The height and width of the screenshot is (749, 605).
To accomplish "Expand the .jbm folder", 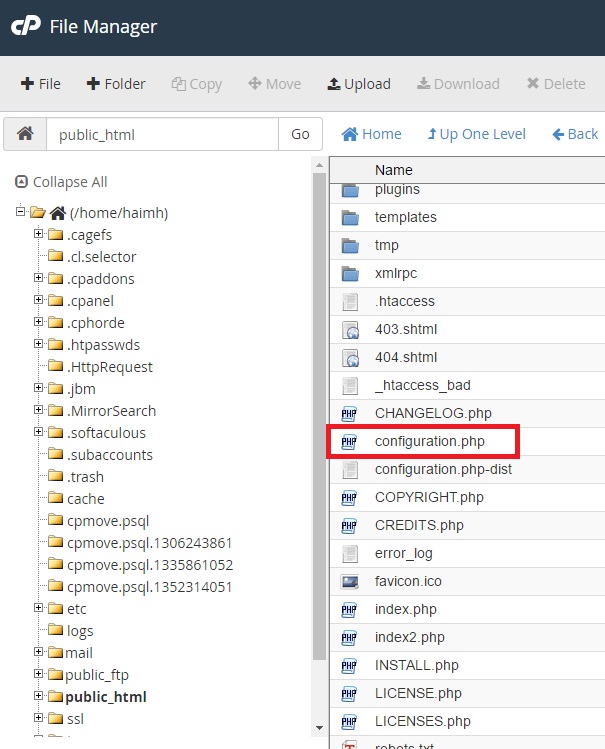I will coord(38,387).
